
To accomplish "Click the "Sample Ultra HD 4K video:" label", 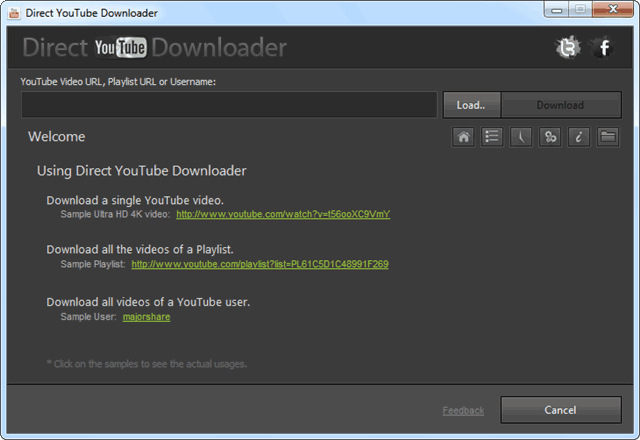I will click(x=115, y=214).
